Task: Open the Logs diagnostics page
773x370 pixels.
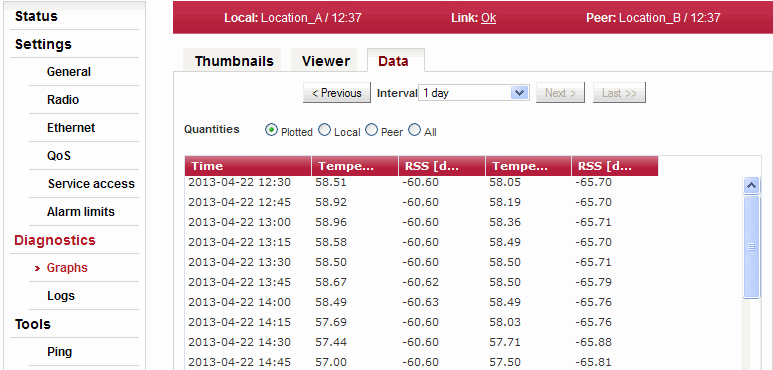Action: coord(61,296)
